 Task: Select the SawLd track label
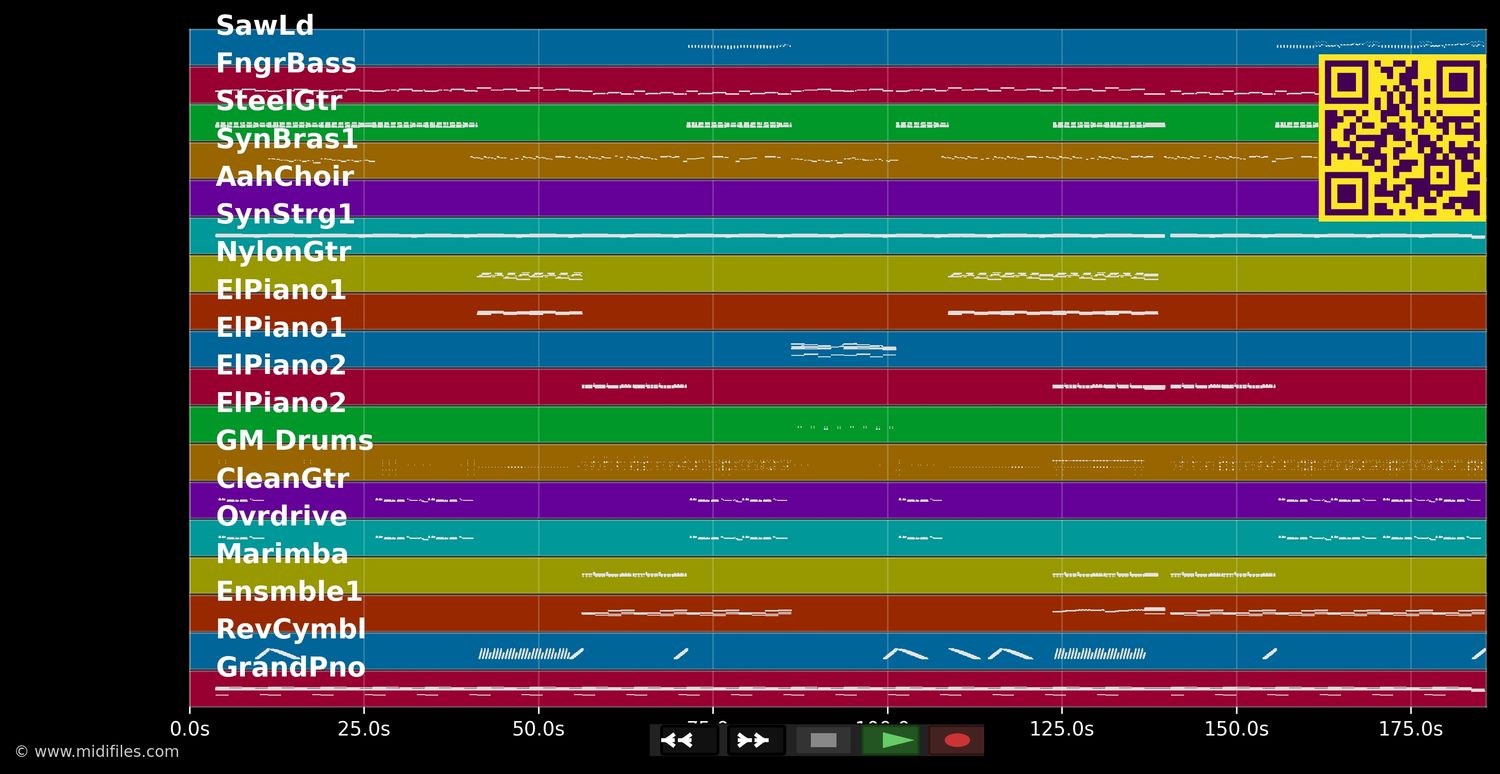tap(265, 25)
